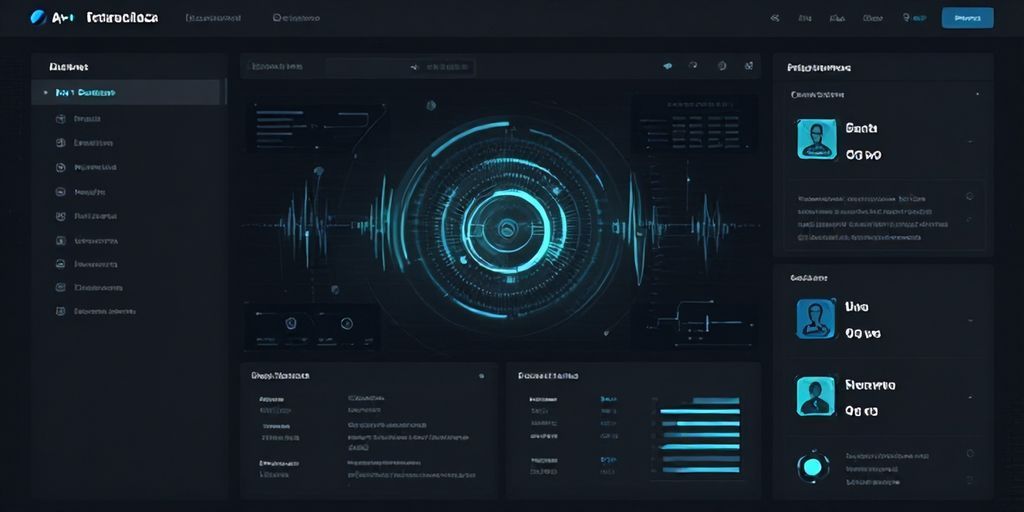Collapse the highlighted sidebar item using its arrow
The height and width of the screenshot is (512, 1024).
coord(44,92)
